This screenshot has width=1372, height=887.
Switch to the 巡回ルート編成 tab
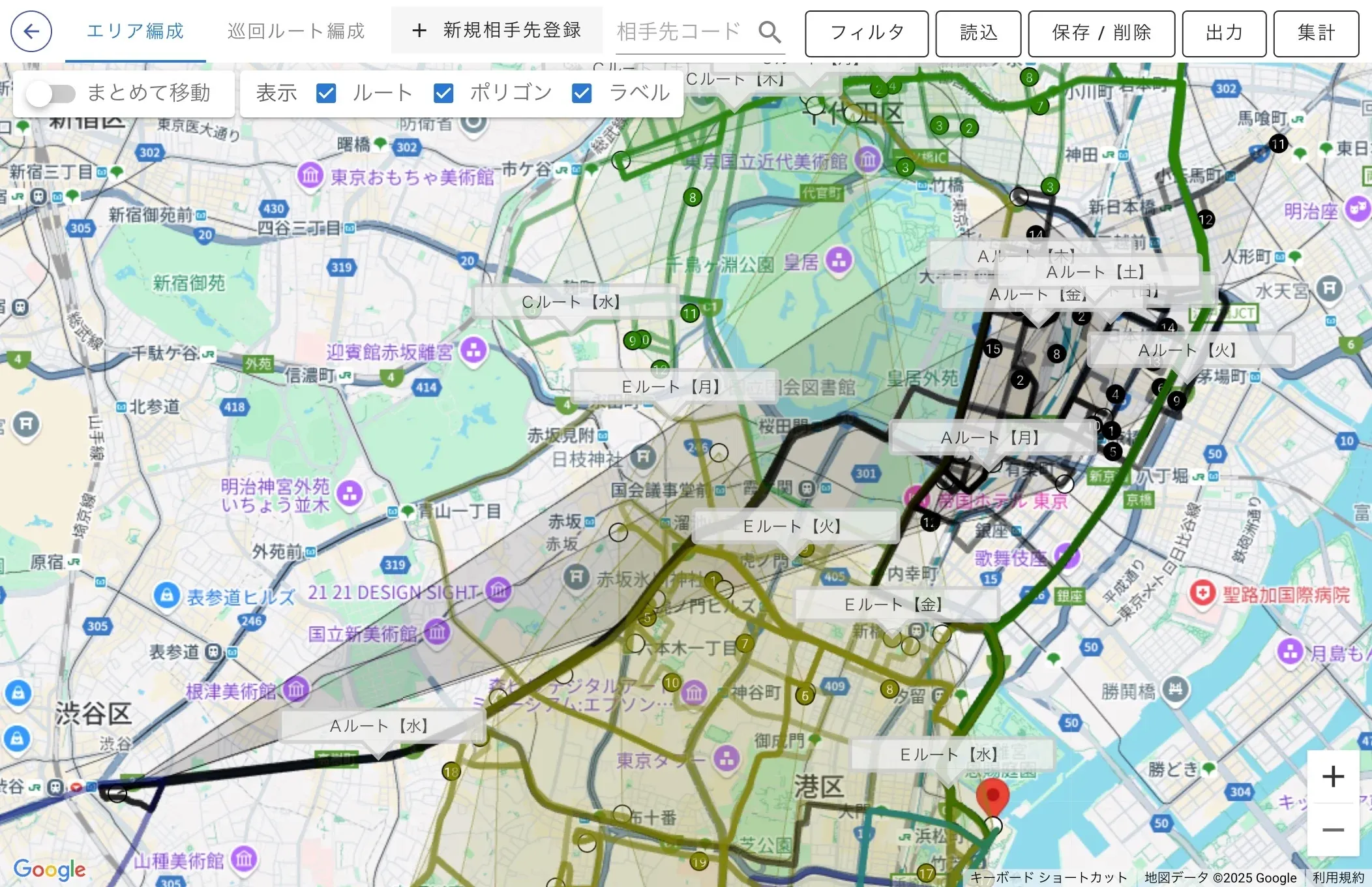[x=296, y=31]
